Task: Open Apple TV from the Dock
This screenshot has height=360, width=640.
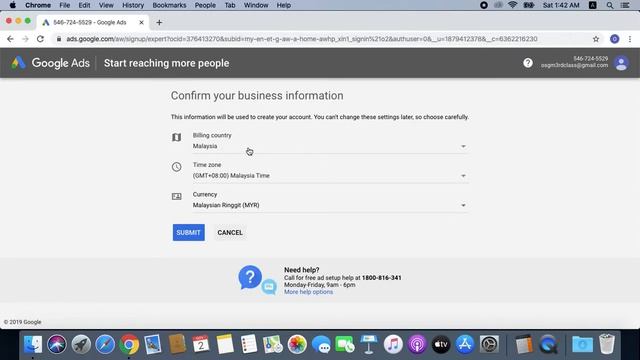Action: point(441,344)
